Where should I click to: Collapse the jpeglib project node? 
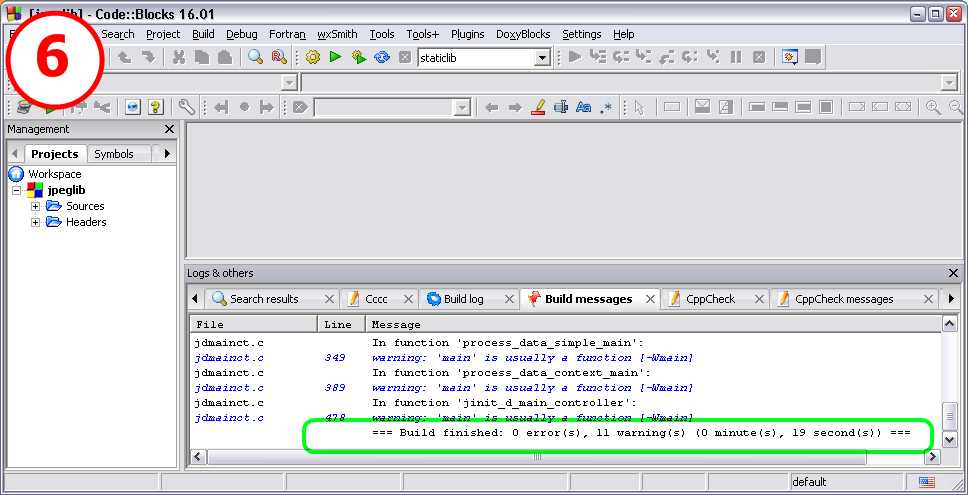coord(17,190)
